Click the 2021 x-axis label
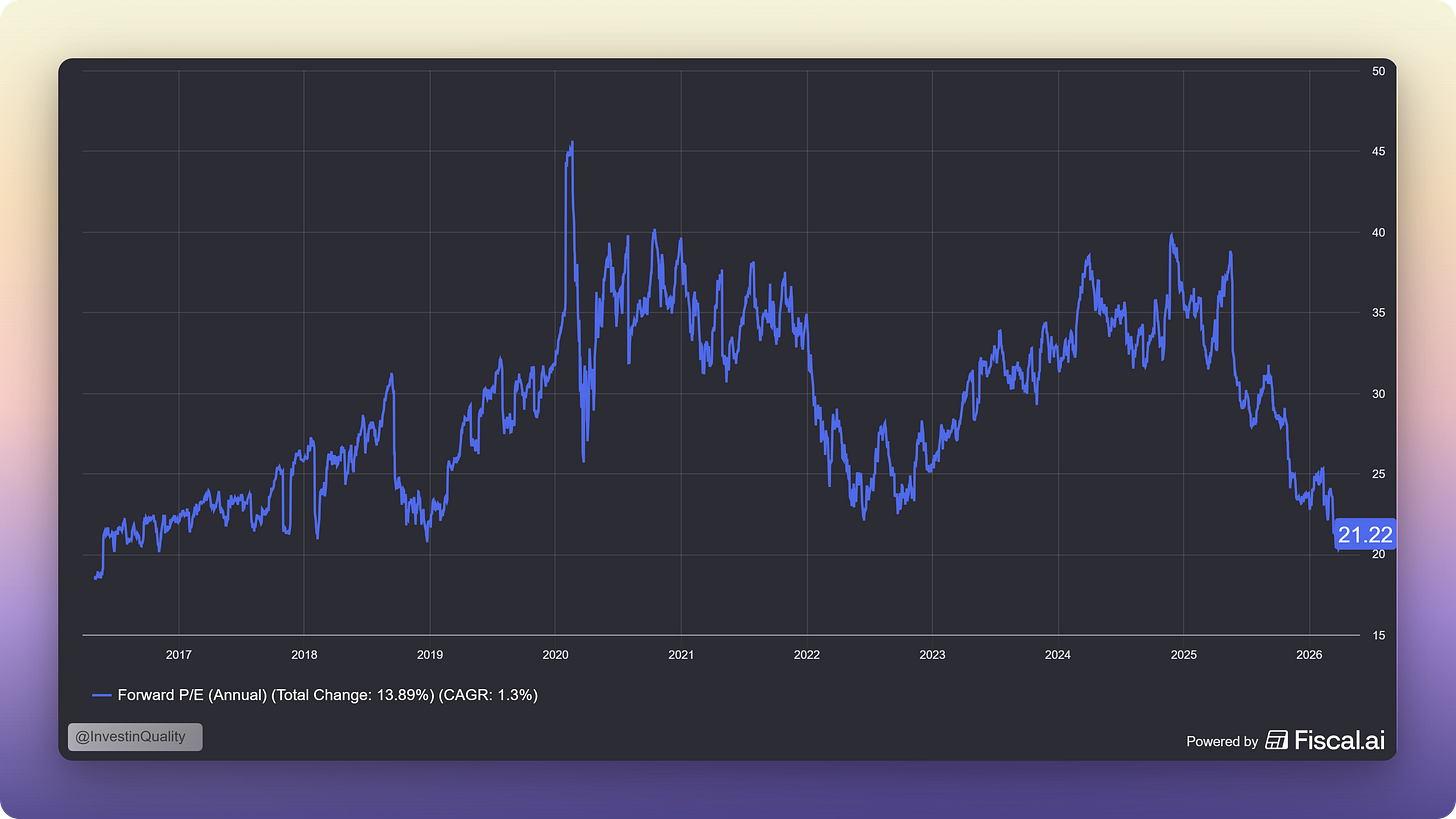1456x819 pixels. 681,655
